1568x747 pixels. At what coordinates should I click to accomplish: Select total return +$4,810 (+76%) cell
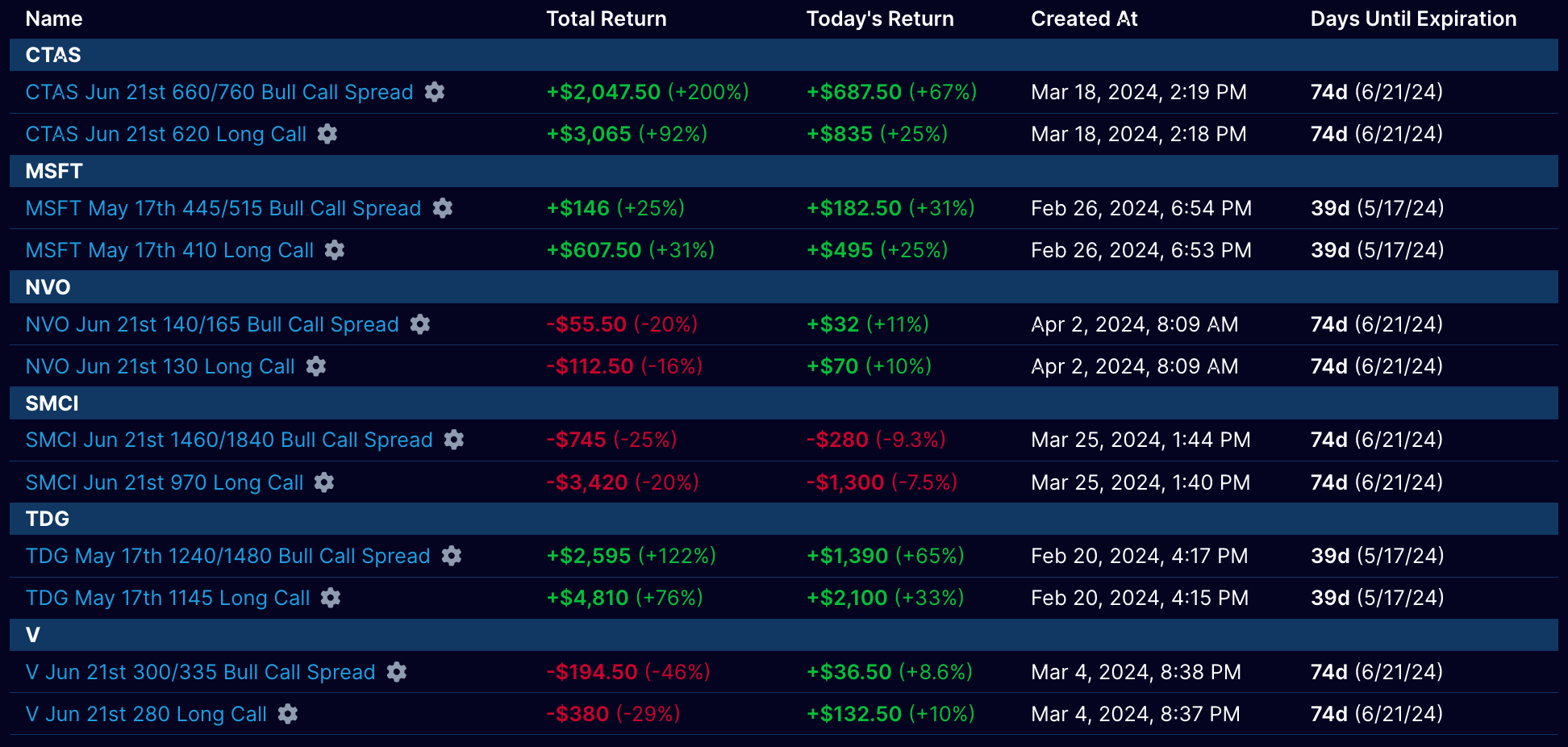pyautogui.click(x=625, y=598)
